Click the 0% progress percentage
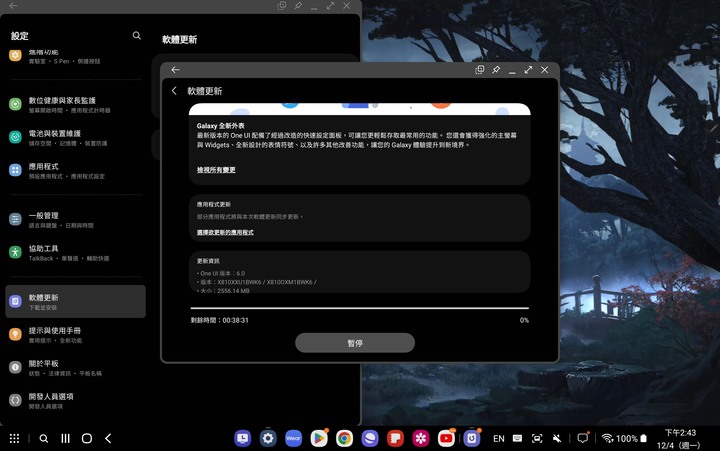720x451 pixels. 524,320
